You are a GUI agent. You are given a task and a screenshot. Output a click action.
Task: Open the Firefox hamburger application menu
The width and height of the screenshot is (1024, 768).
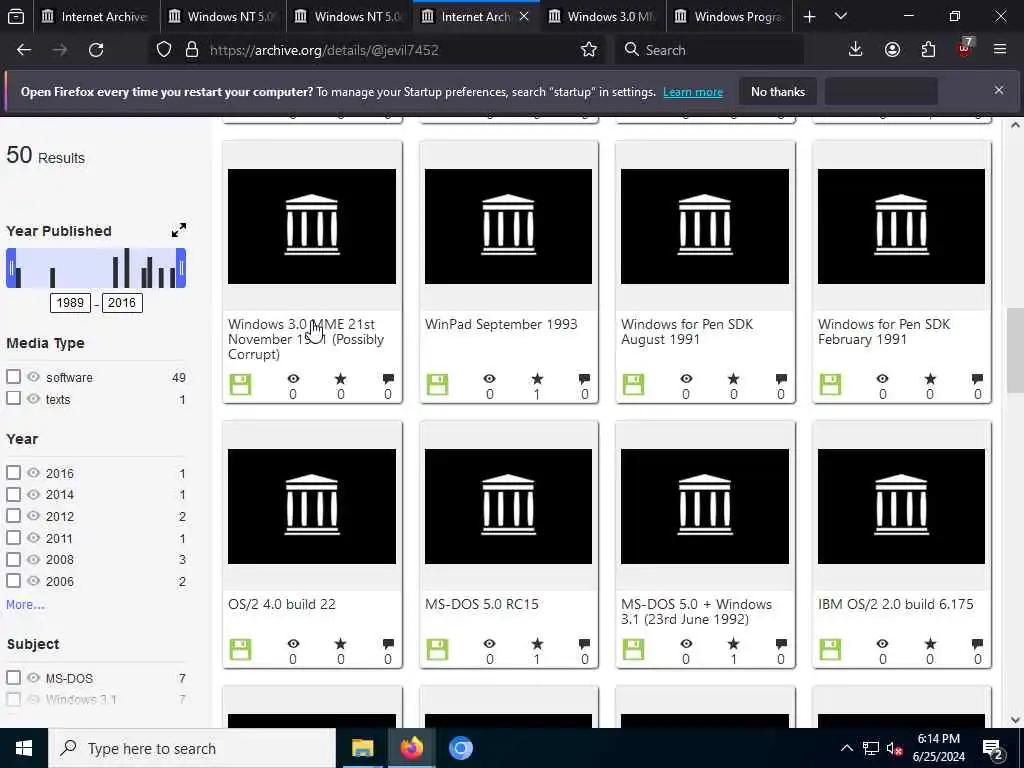(x=1000, y=50)
